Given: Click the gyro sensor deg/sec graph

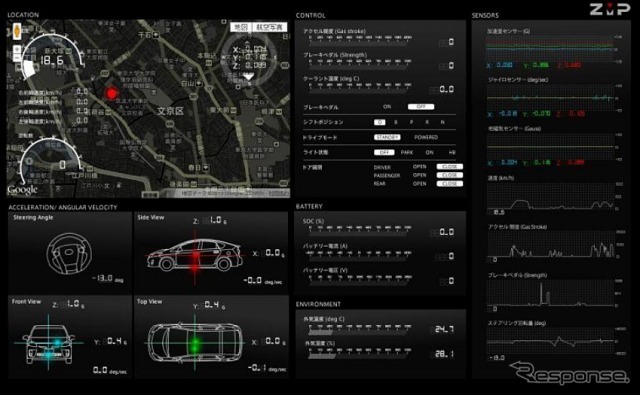Looking at the screenshot, I should click(550, 98).
